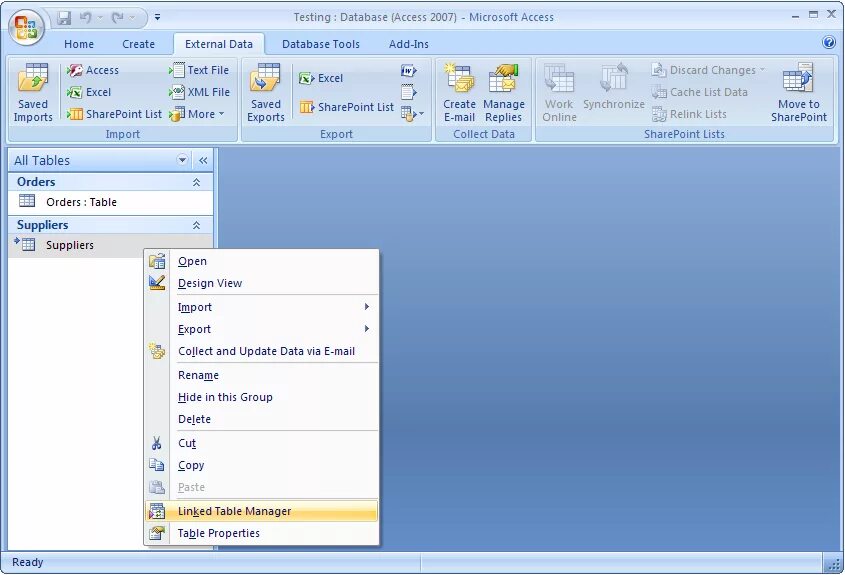Select Orders : Table in navigation pane

tap(110, 202)
